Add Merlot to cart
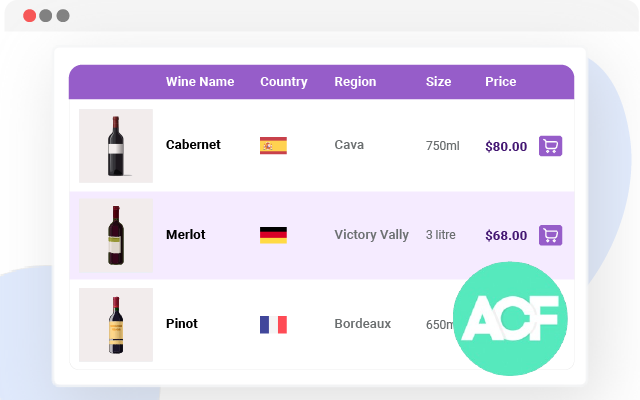This screenshot has height=400, width=640. tap(550, 235)
